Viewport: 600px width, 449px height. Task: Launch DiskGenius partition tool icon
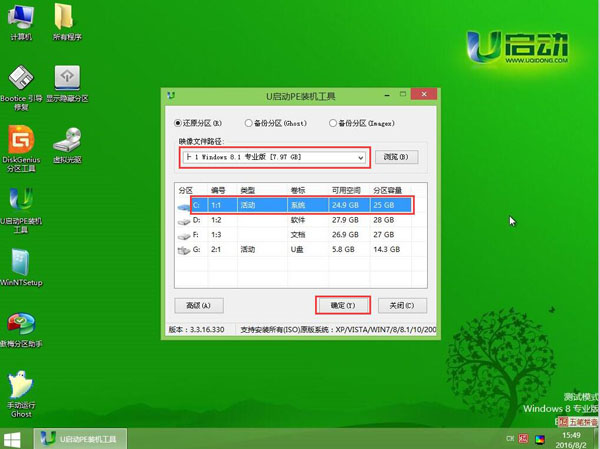coord(21,149)
